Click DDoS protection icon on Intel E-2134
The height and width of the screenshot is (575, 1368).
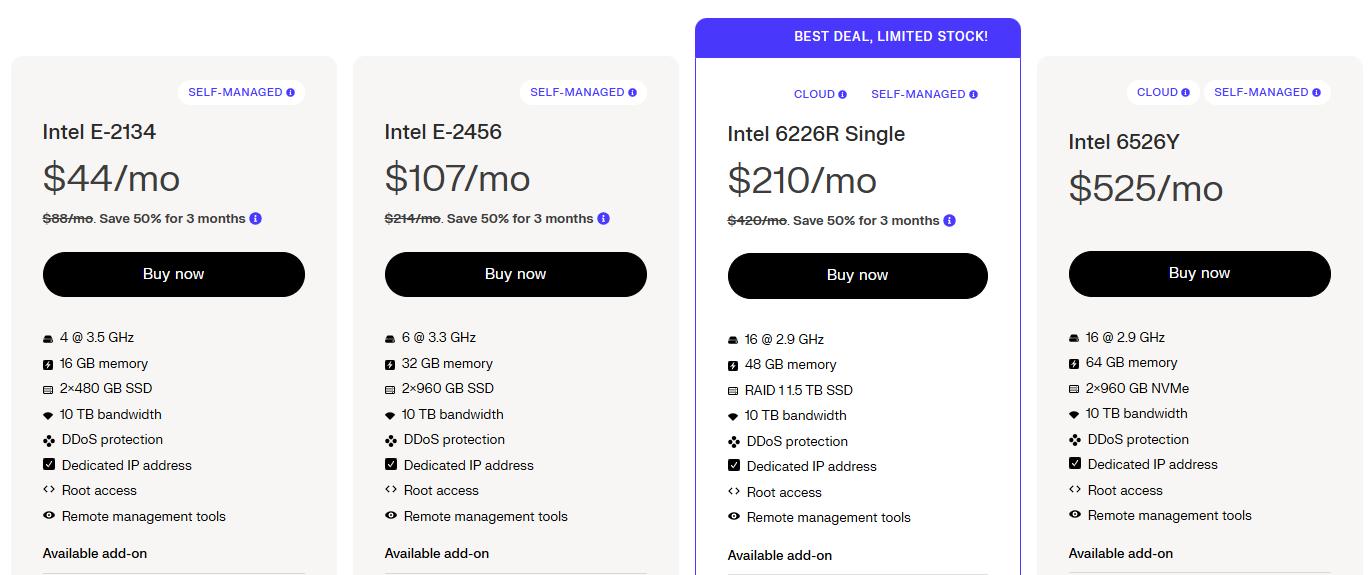pyautogui.click(x=49, y=440)
